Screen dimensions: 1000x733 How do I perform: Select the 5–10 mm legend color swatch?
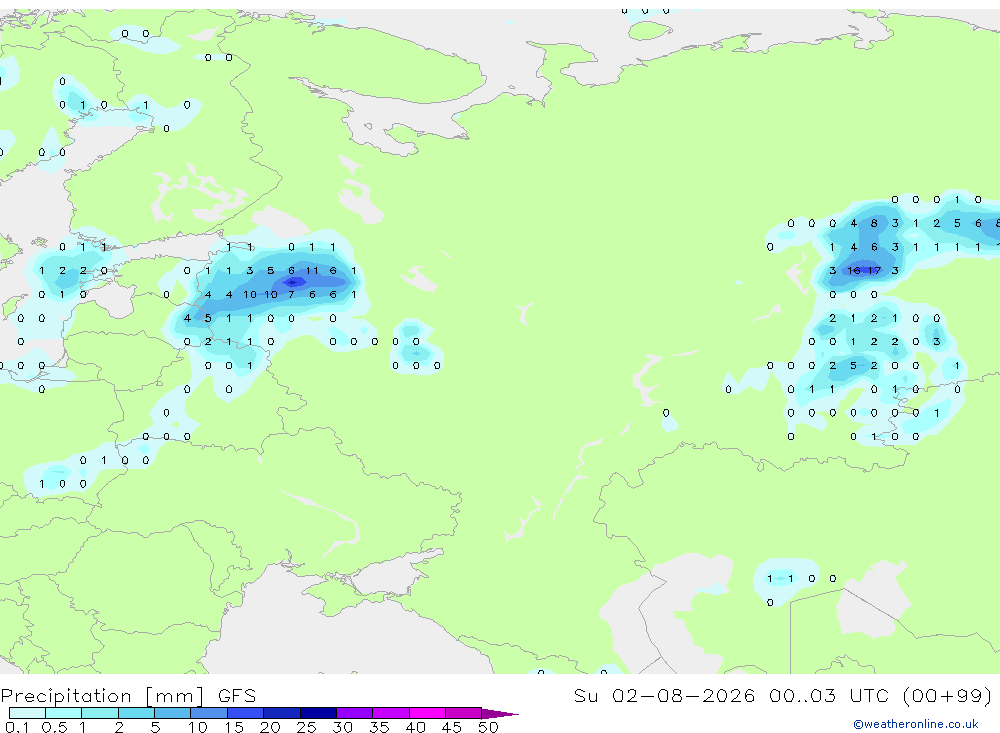[x=173, y=713]
